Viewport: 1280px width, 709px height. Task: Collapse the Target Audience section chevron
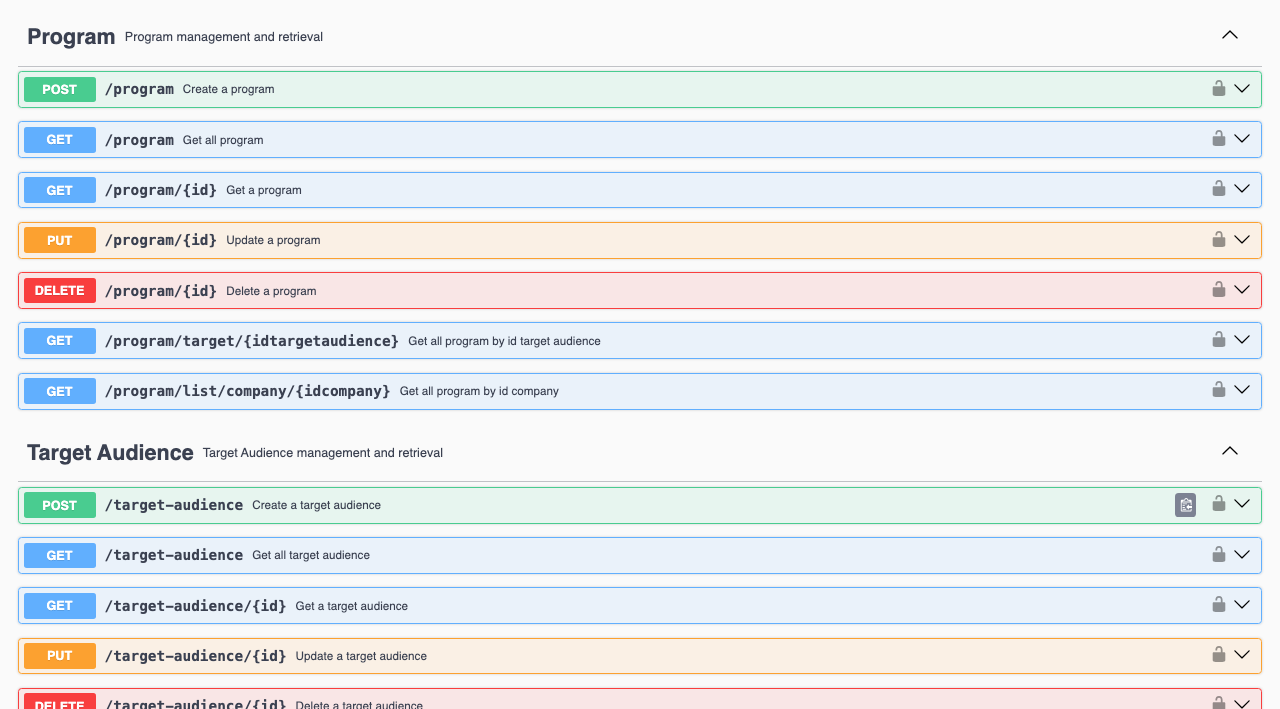coord(1230,451)
